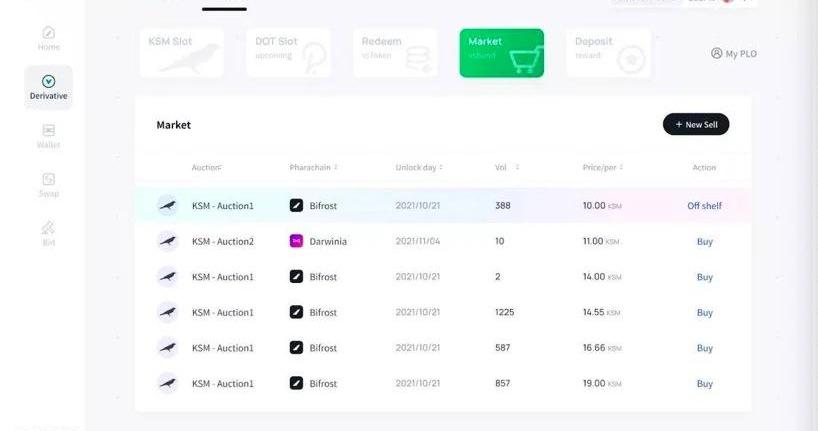Open the Home sidebar icon
This screenshot has width=818, height=431.
[49, 33]
